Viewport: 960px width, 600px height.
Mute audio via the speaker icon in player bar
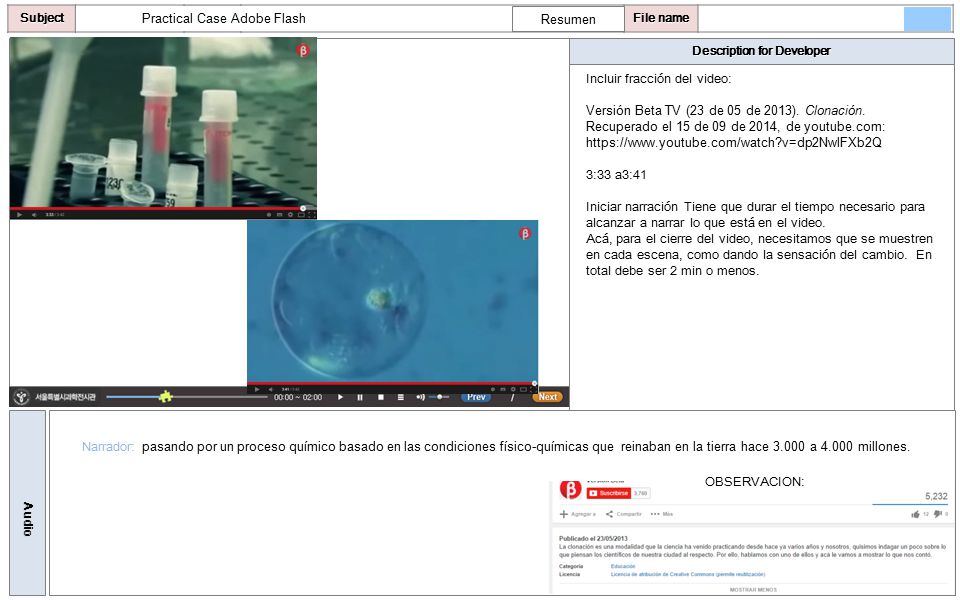coord(420,397)
